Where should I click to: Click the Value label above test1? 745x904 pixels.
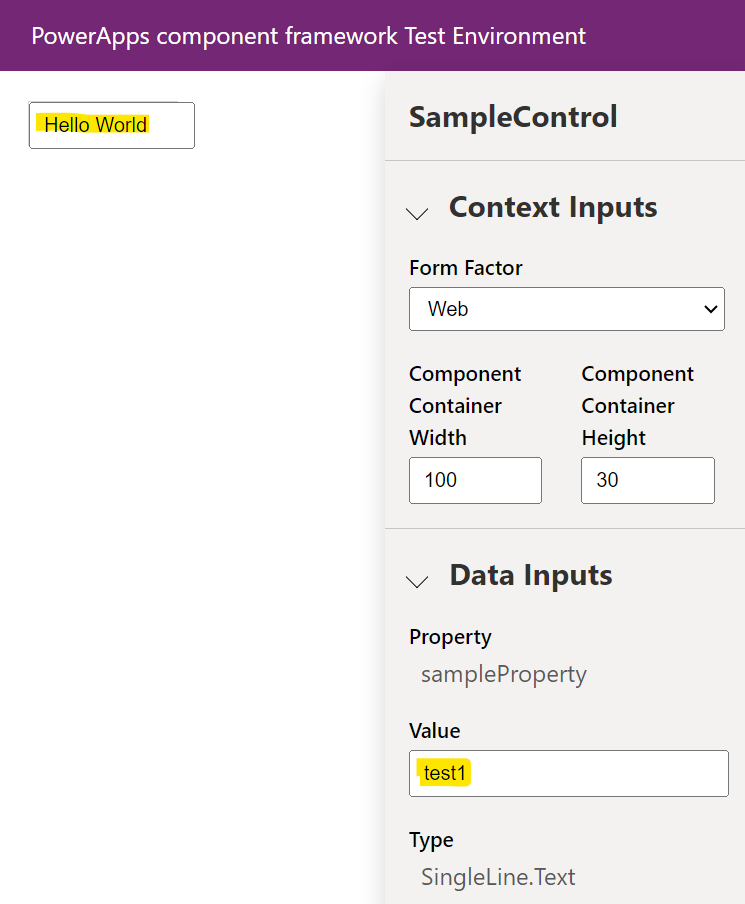point(434,731)
